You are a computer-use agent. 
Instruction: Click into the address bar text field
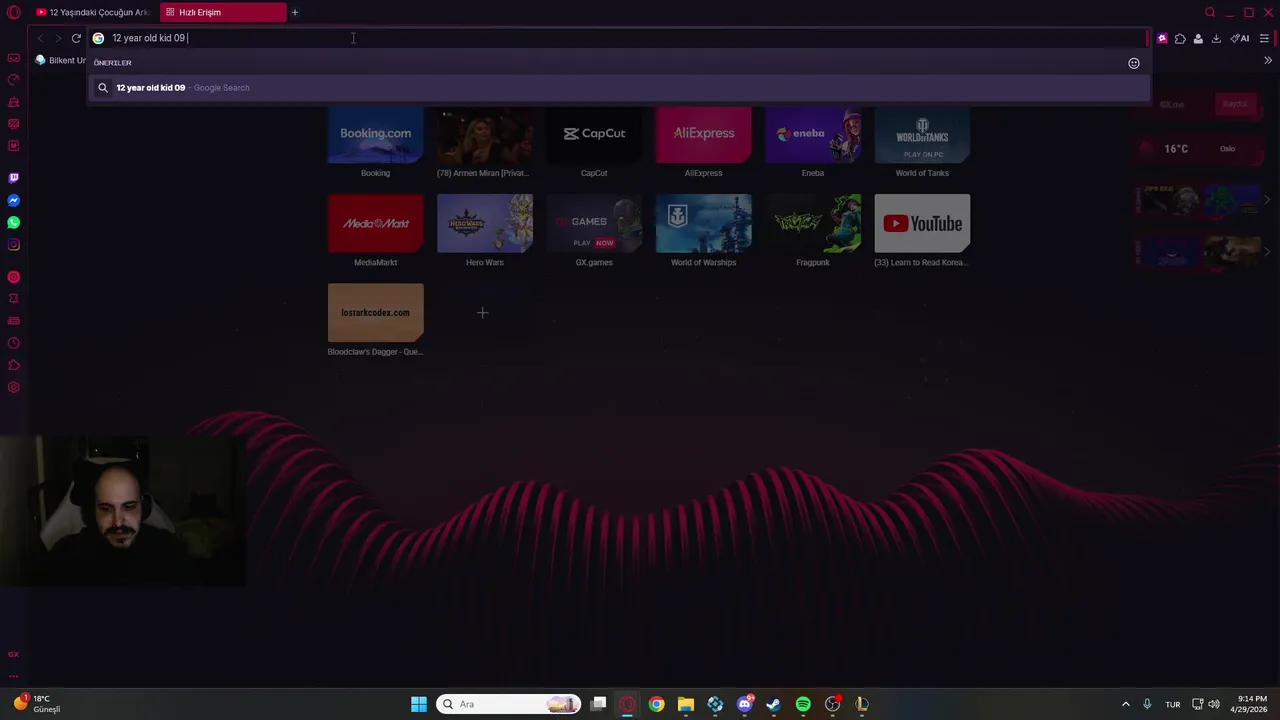click(620, 38)
